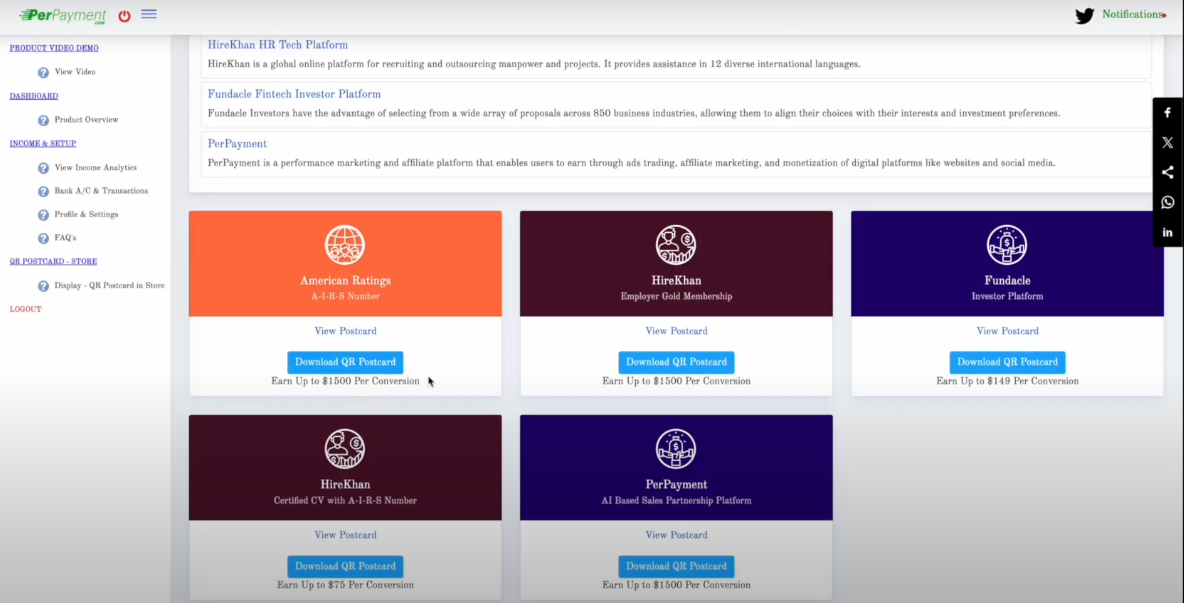Image resolution: width=1184 pixels, height=603 pixels.
Task: Click "Employer Gold Membership" subtitle
Action: coord(676,297)
